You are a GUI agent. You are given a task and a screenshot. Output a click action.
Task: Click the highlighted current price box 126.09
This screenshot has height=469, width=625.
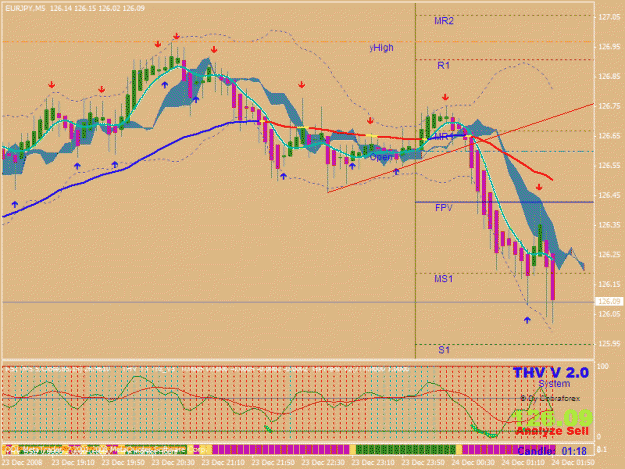pos(609,302)
